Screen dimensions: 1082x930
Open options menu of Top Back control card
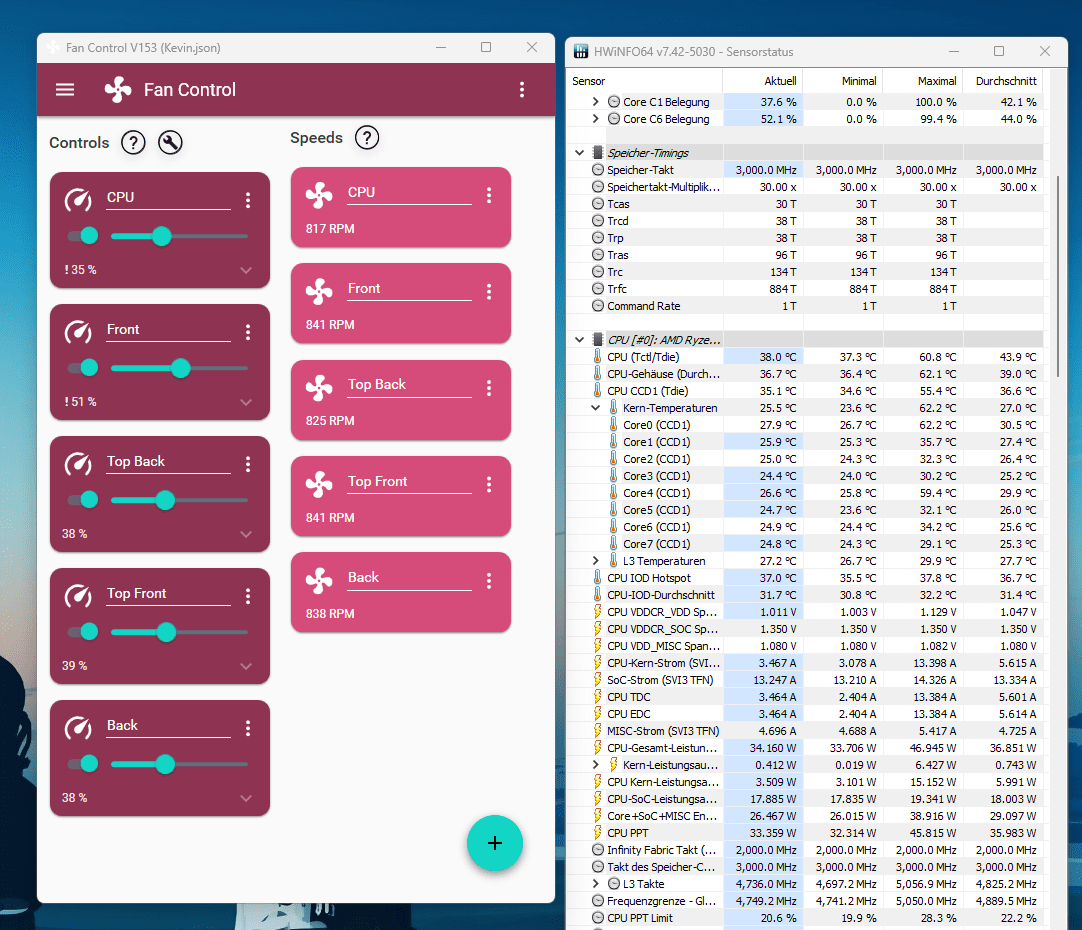tap(248, 464)
